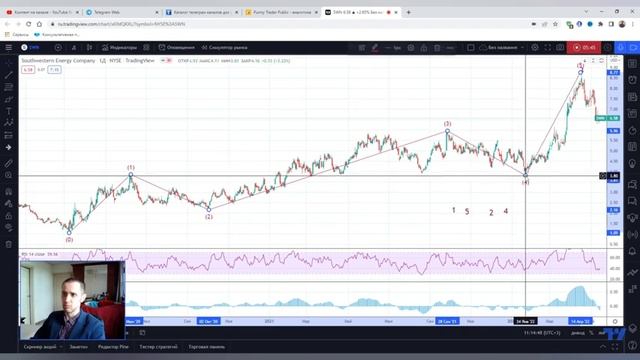Open the TradingView hamburger menu
The height and width of the screenshot is (360, 640).
[x=9, y=48]
